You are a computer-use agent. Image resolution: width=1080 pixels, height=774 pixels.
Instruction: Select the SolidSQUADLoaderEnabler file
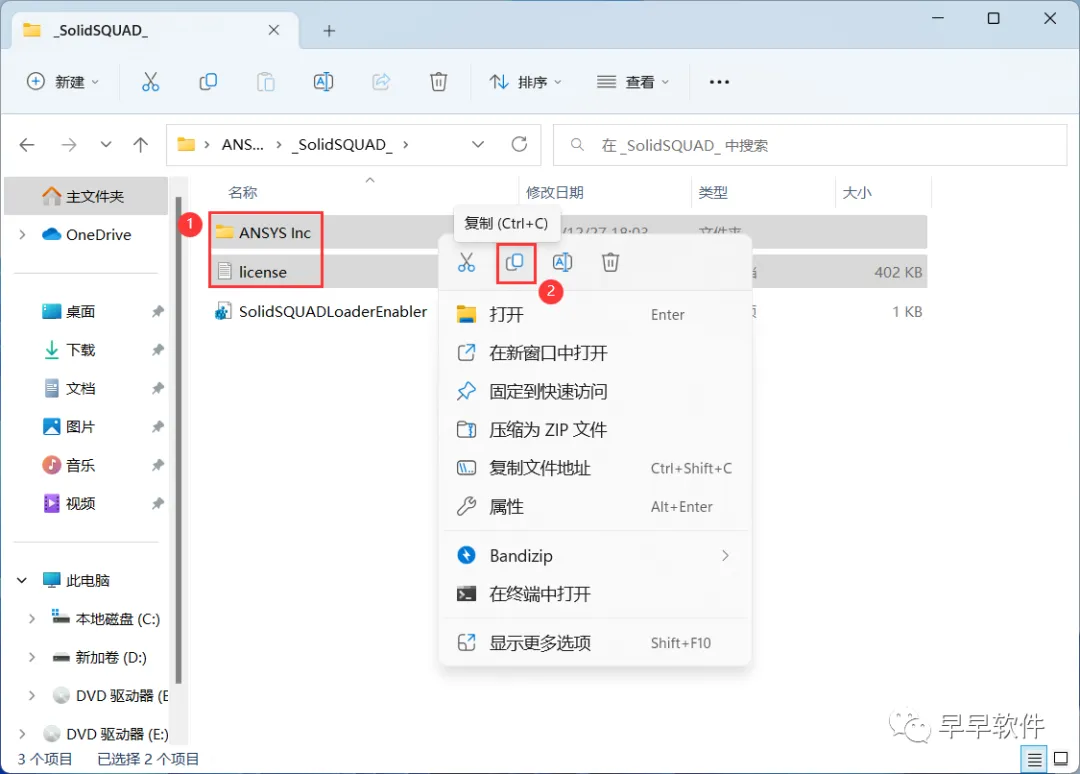pyautogui.click(x=333, y=311)
